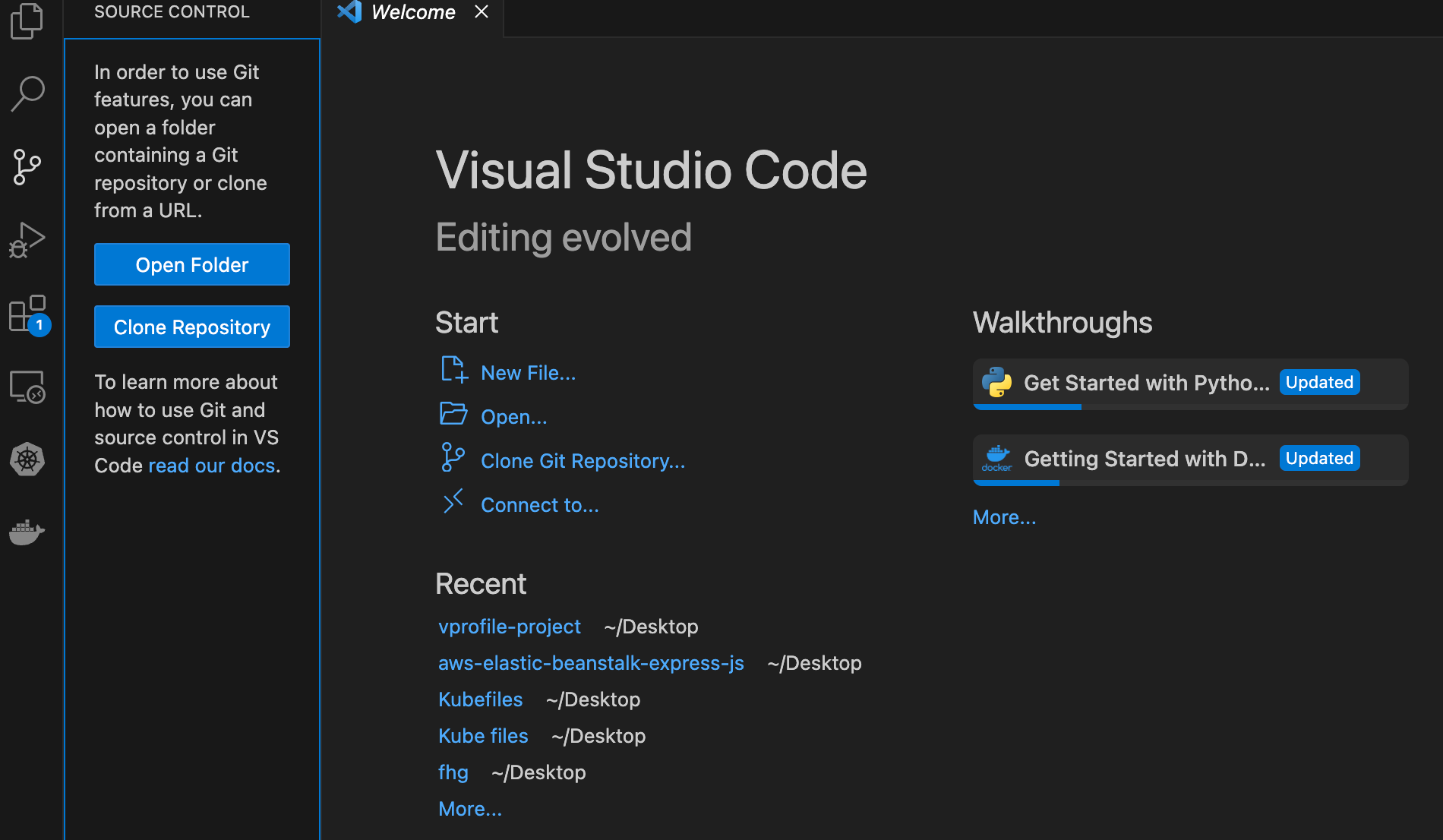Click the Connect to... link
1443x840 pixels.
point(539,505)
